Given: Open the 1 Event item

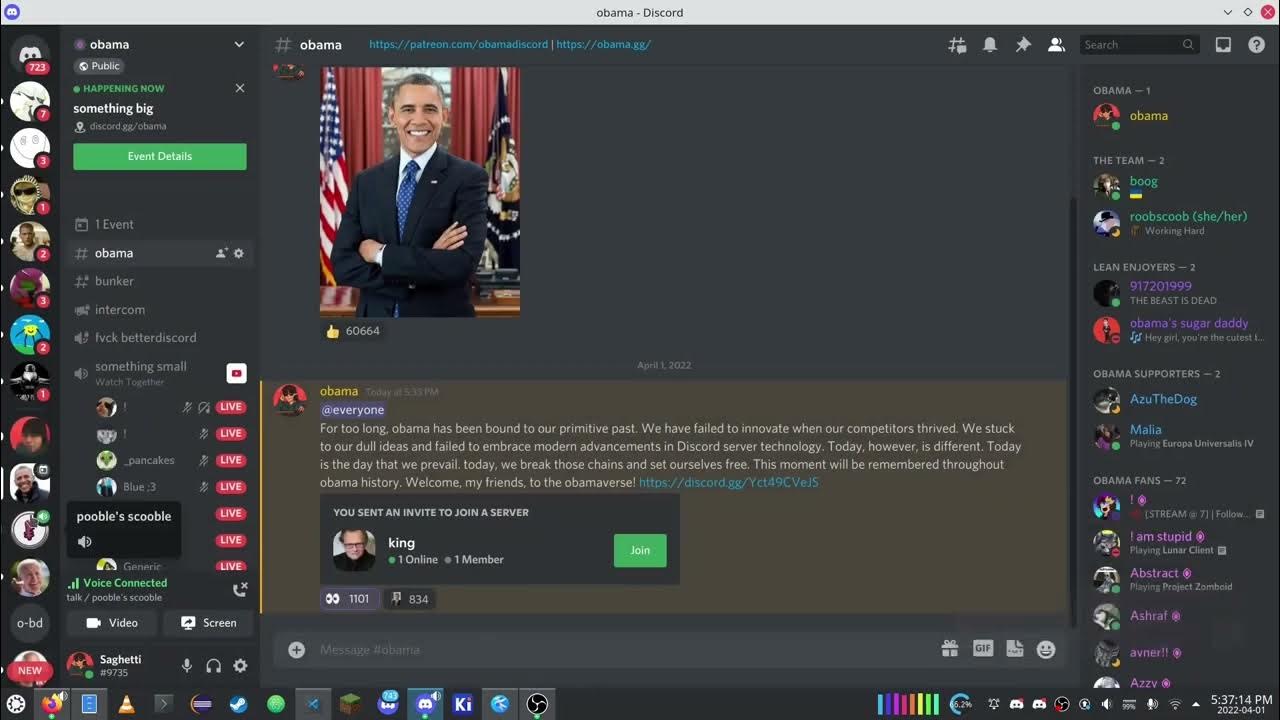Looking at the screenshot, I should [x=160, y=225].
